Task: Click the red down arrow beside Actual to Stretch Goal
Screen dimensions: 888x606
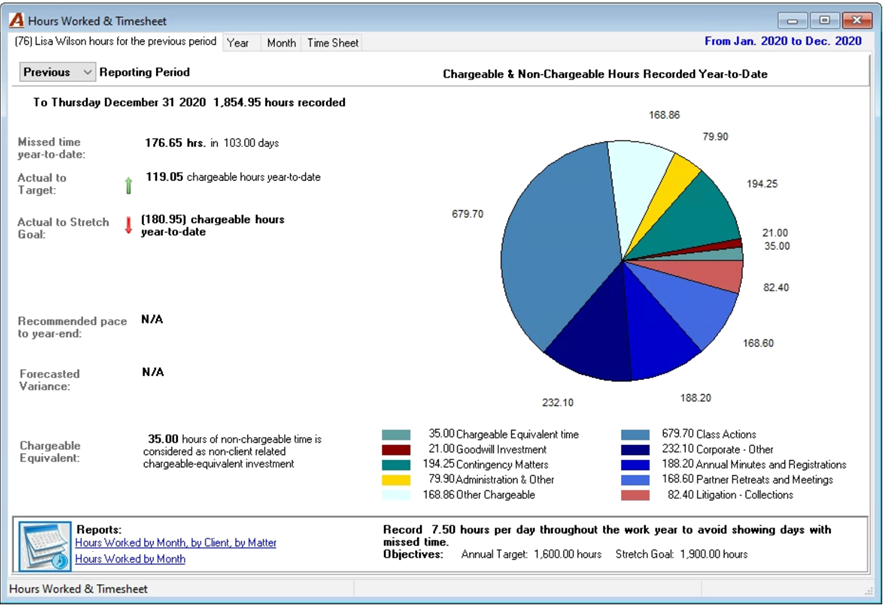Action: coord(129,225)
